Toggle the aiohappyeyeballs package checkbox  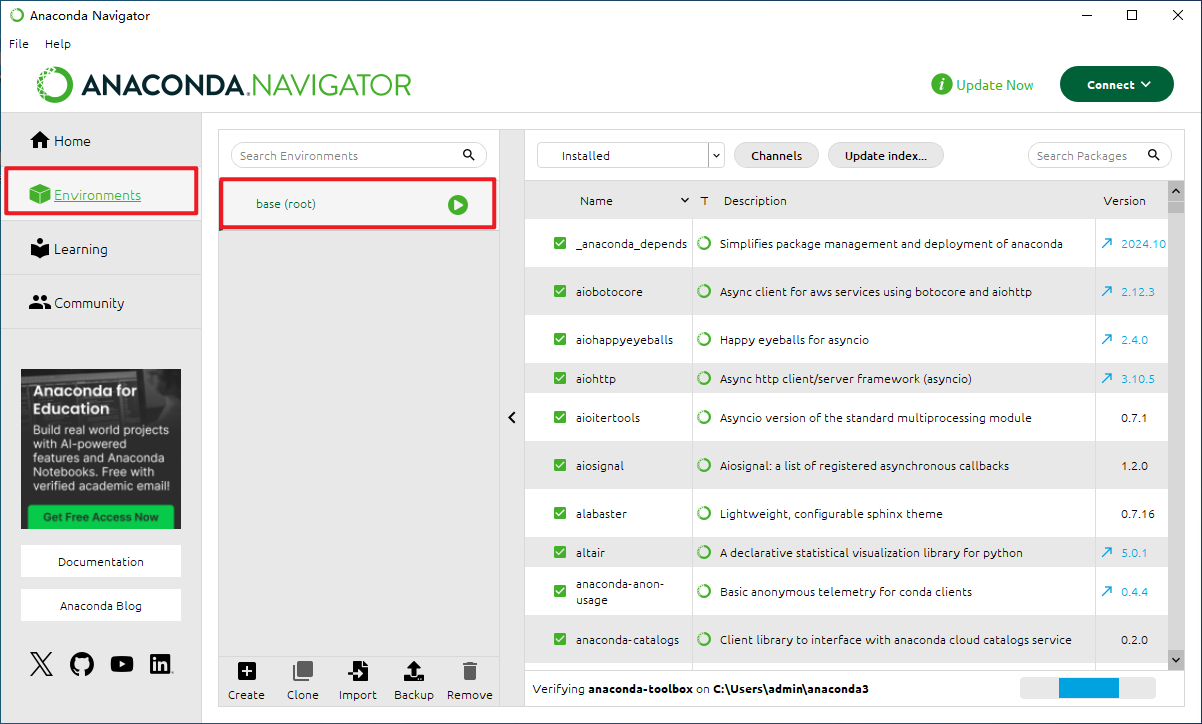560,340
